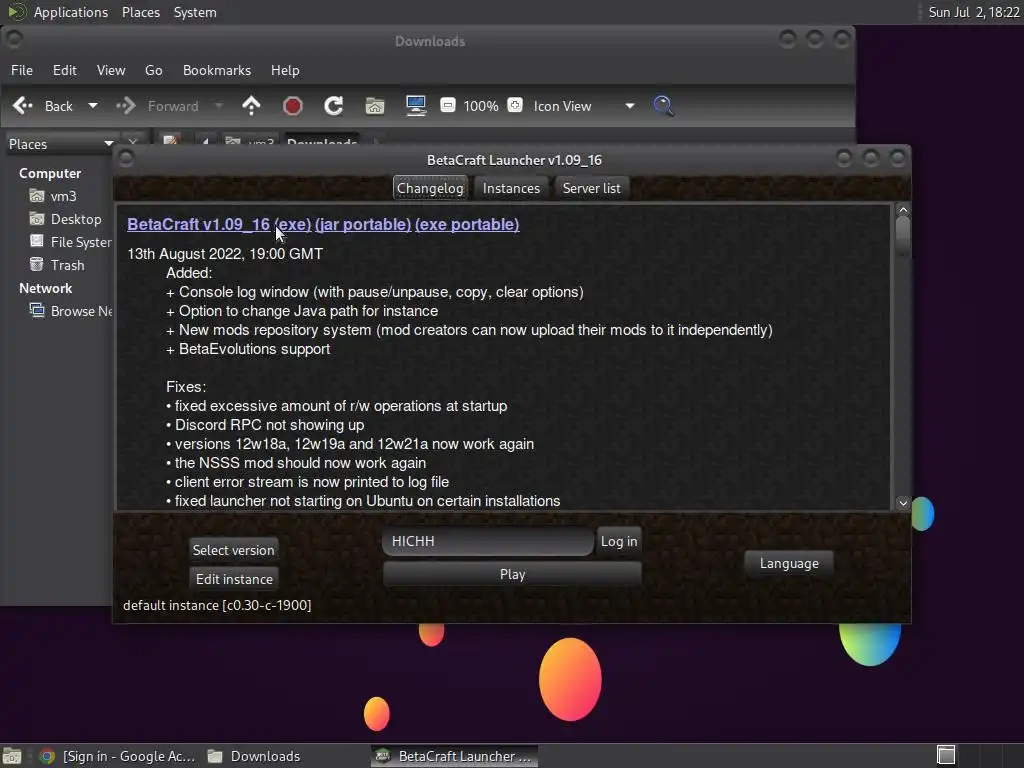Click the workspace switcher icon in taskbar
This screenshot has width=1024, height=768.
tap(946, 756)
